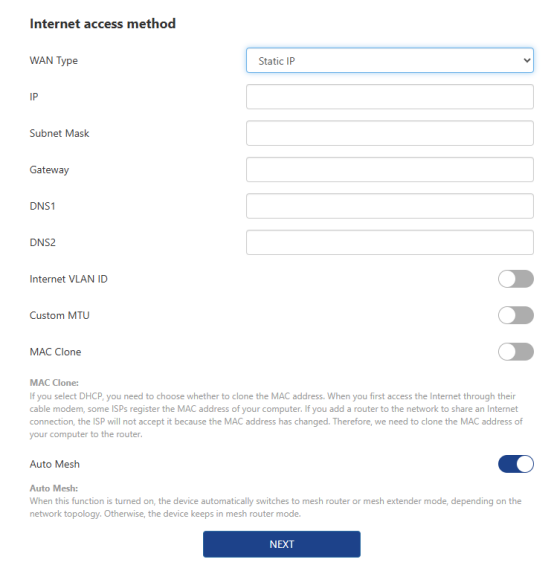554x568 pixels.
Task: Click into the Subnet Mask input box
Action: [x=390, y=133]
